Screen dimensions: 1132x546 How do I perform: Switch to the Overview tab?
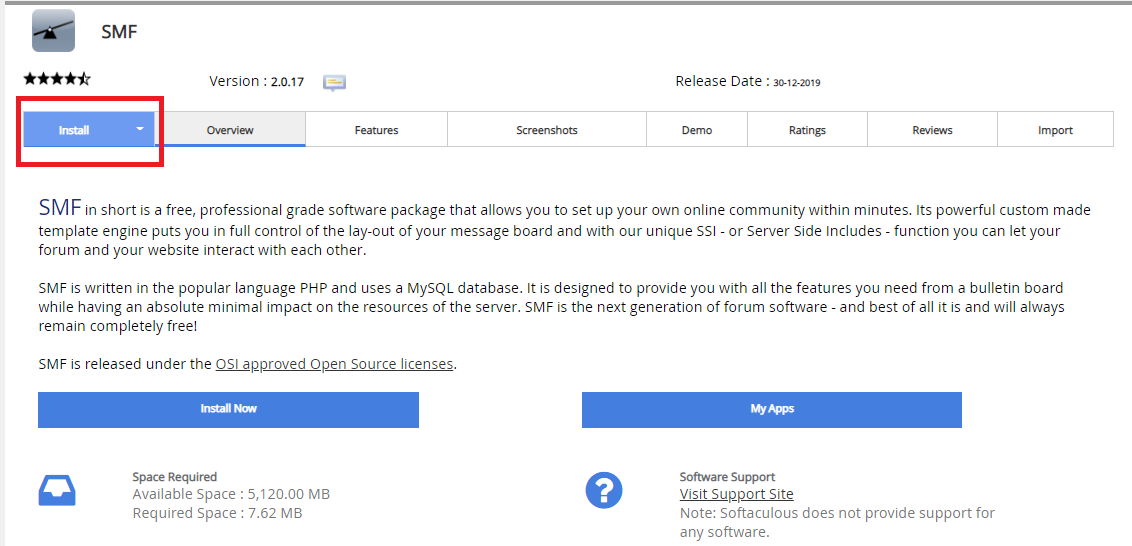[230, 130]
